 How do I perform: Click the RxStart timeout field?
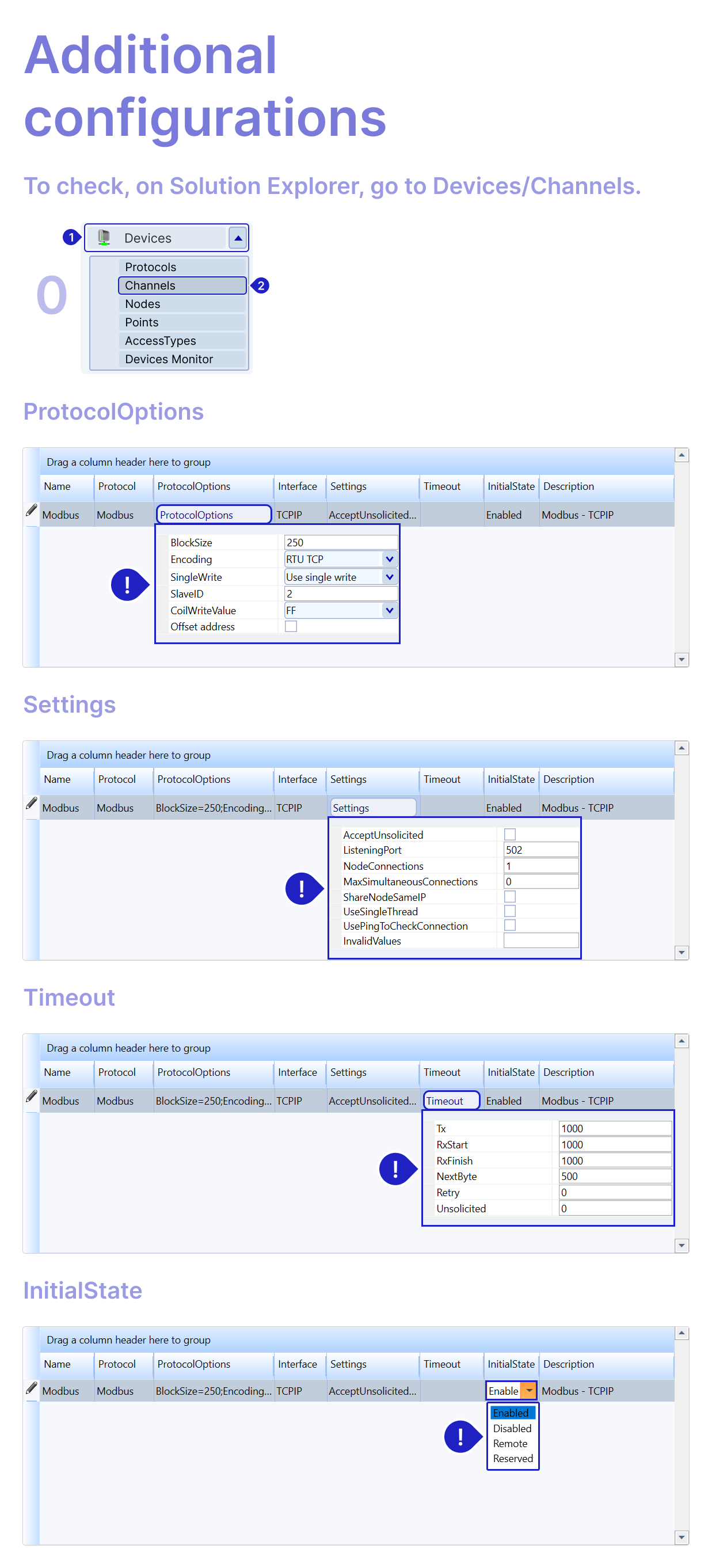(616, 1145)
